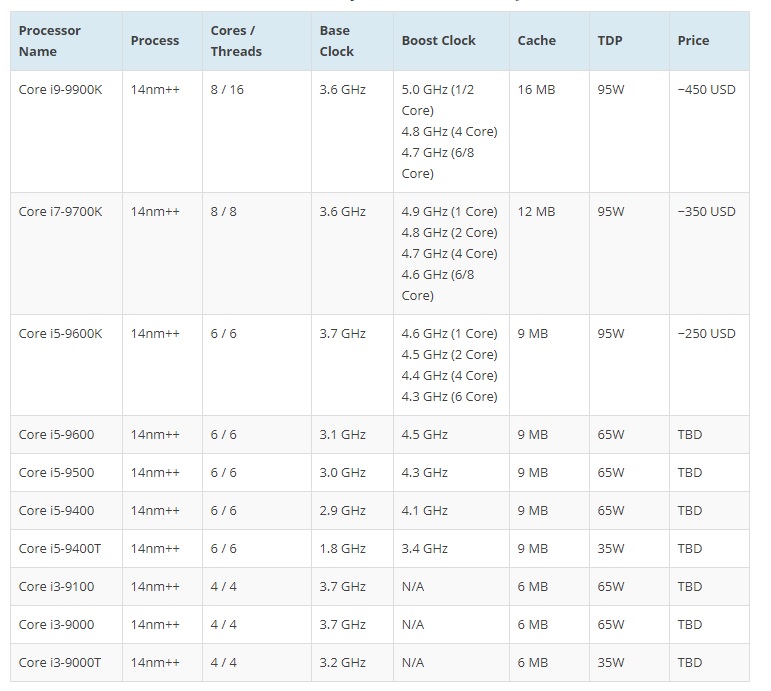Click the i3-9000T N/A boost cell

pyautogui.click(x=451, y=662)
